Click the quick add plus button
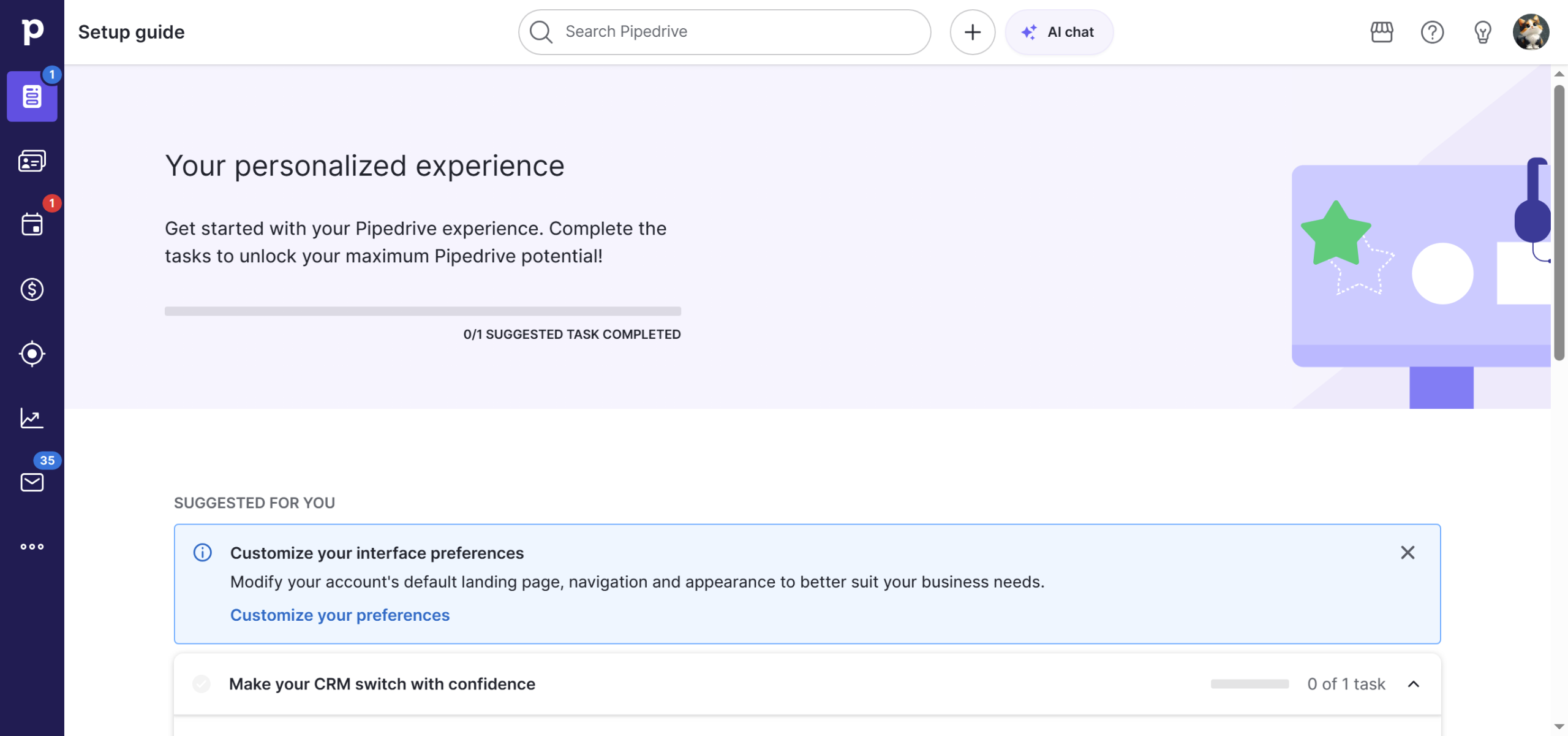The image size is (1568, 736). pyautogui.click(x=972, y=32)
